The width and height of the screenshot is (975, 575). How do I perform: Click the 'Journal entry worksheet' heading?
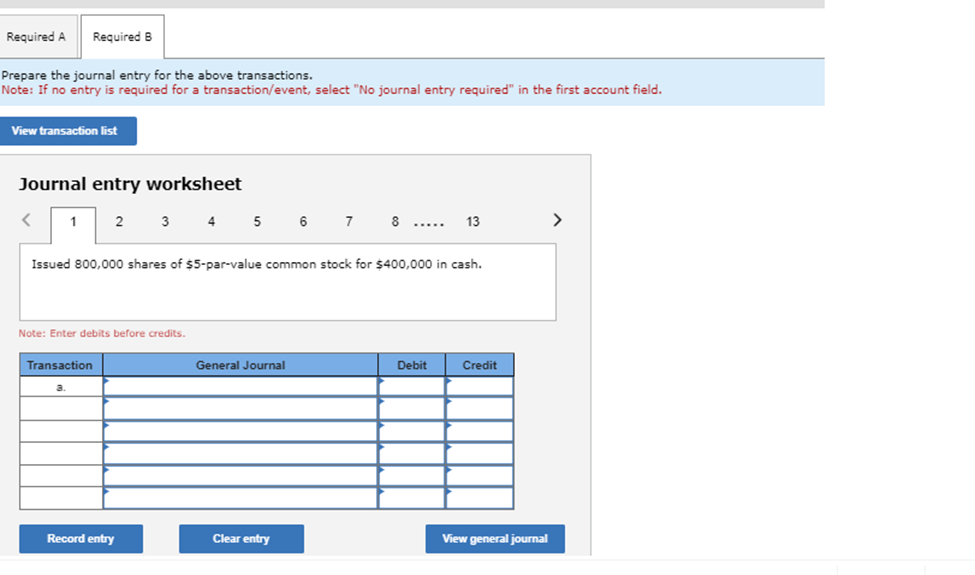(130, 184)
